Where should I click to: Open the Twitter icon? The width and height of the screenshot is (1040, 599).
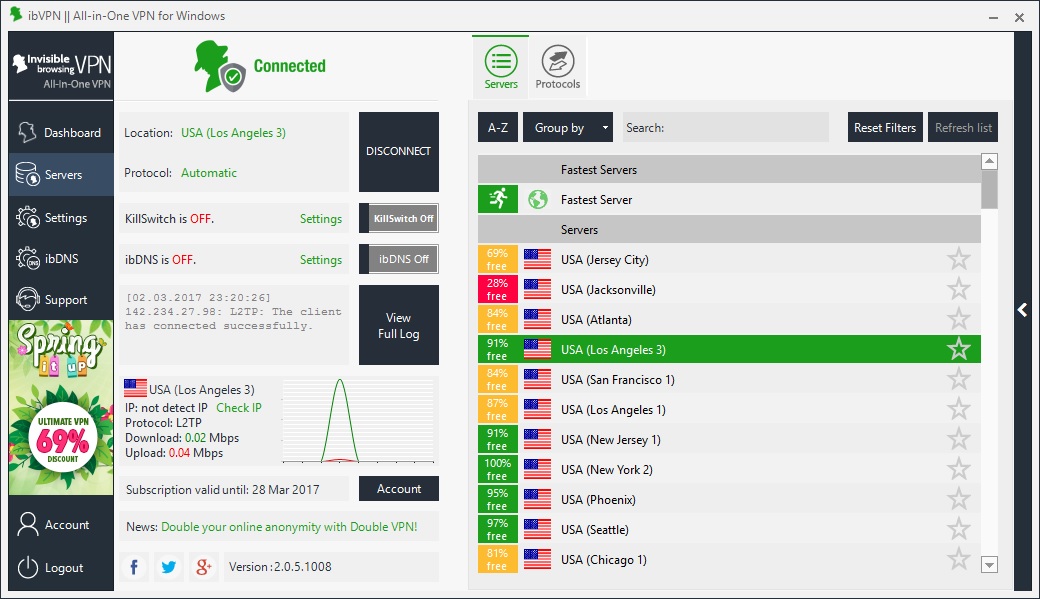coord(168,567)
